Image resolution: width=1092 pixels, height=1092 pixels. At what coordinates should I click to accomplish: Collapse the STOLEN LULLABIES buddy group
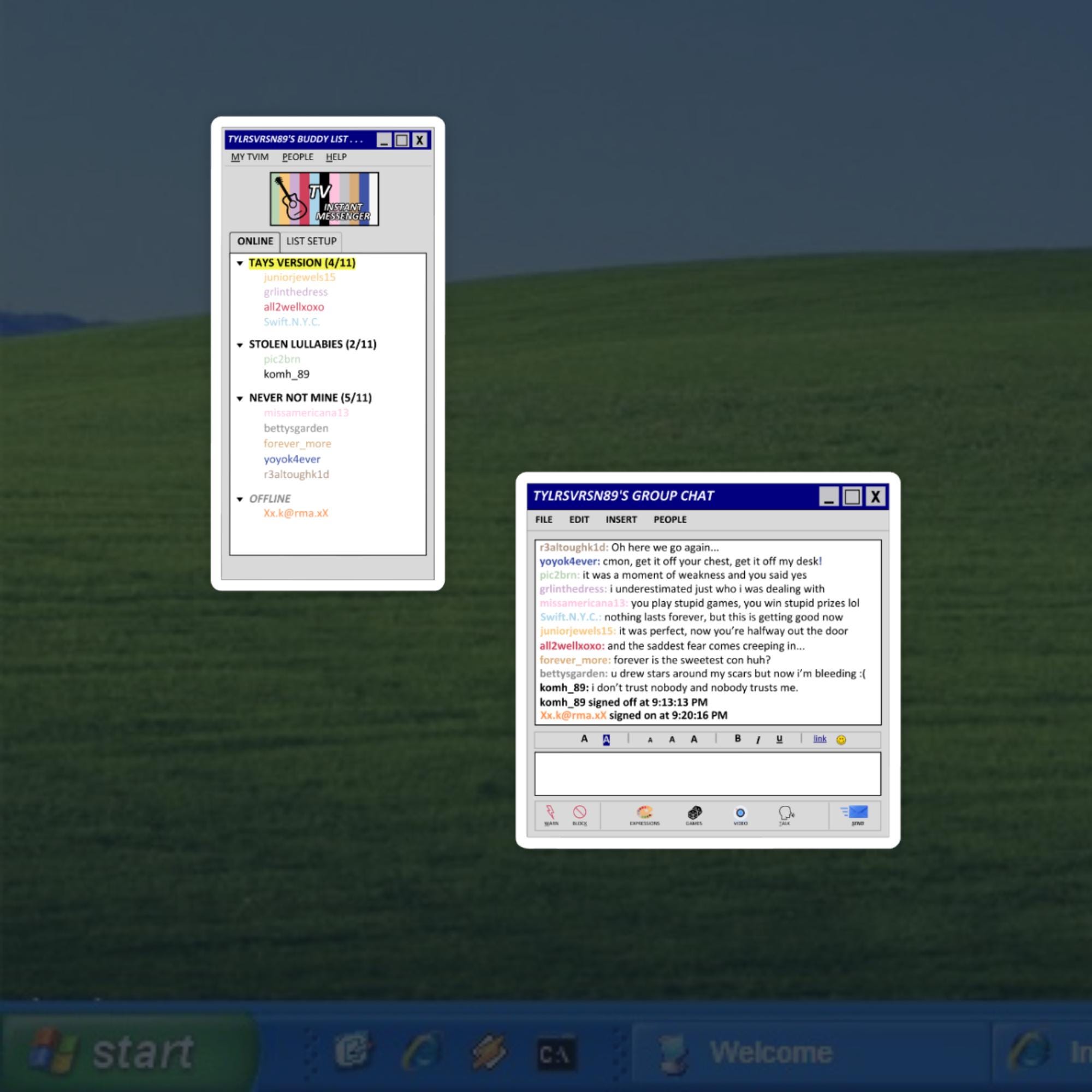coord(240,345)
